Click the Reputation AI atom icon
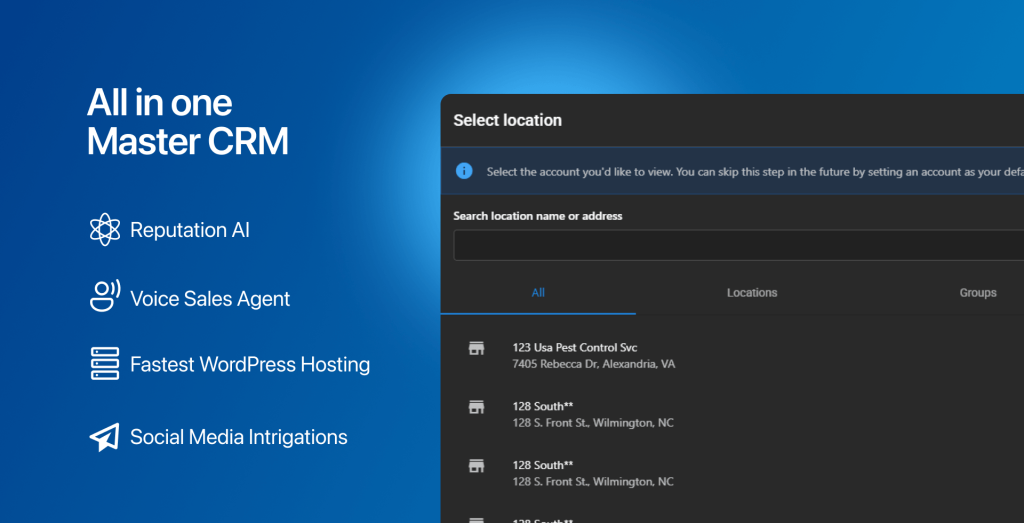 [104, 230]
